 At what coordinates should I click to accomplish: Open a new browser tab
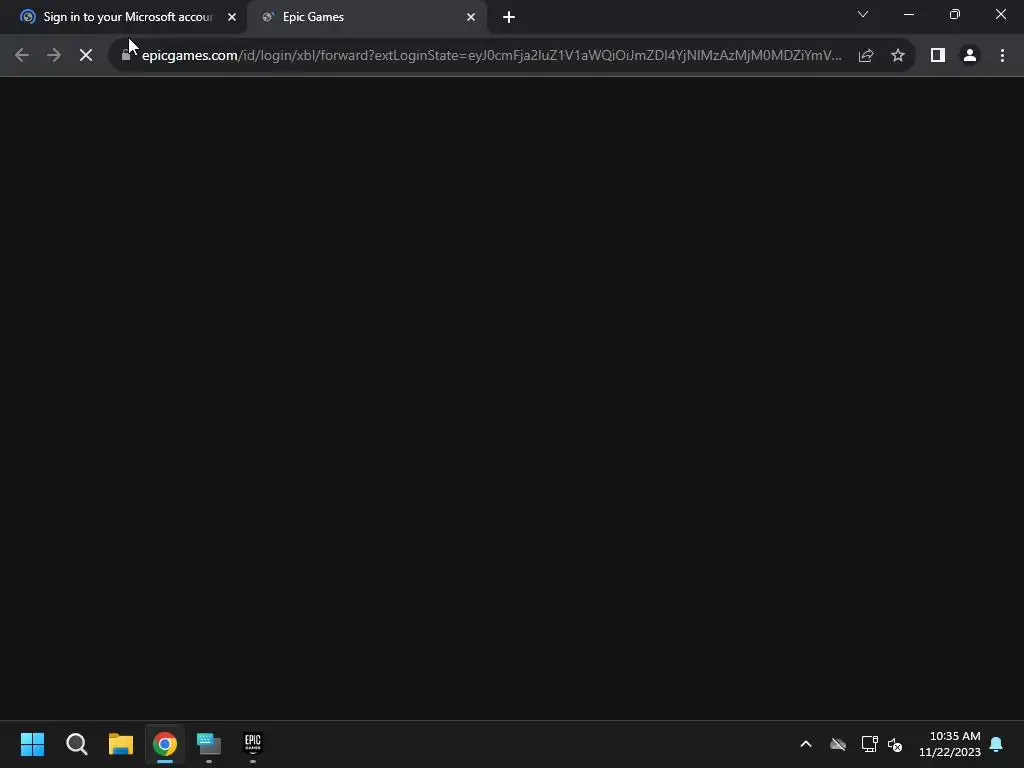[x=509, y=17]
